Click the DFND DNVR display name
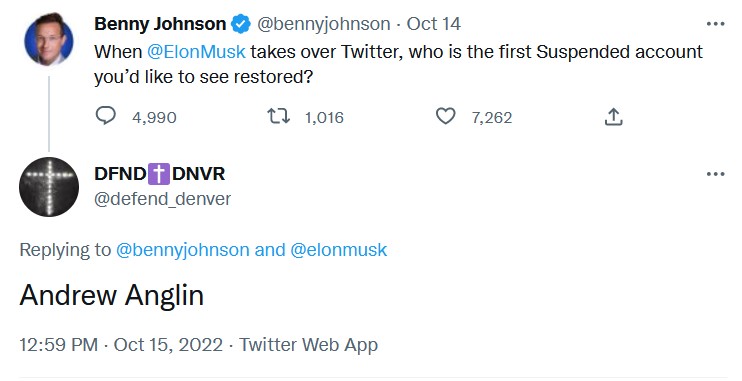This screenshot has height=381, width=742. pos(159,174)
